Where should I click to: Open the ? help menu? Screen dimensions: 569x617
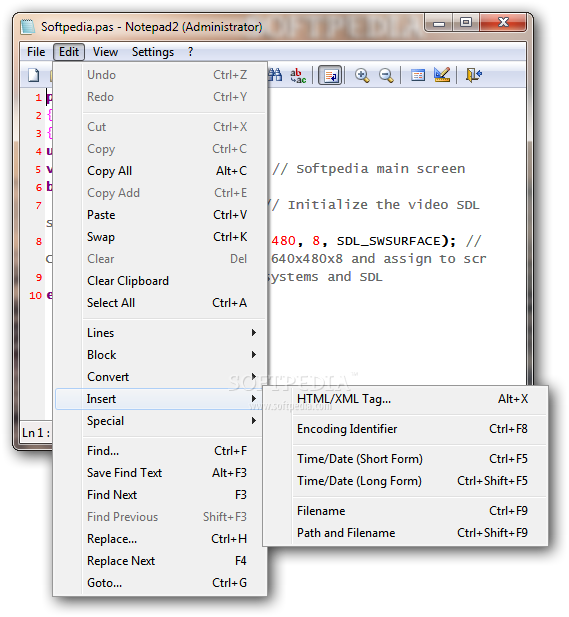point(190,52)
